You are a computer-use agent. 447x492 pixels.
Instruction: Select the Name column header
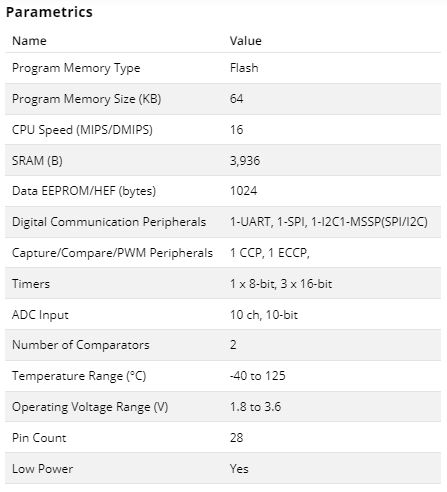tap(29, 41)
